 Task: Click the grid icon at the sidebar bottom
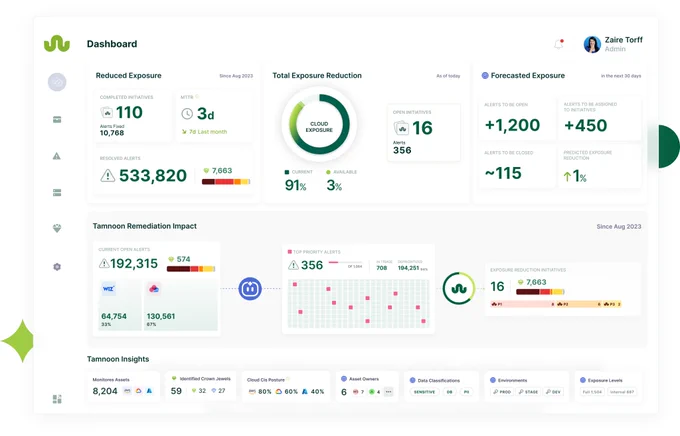[x=57, y=399]
